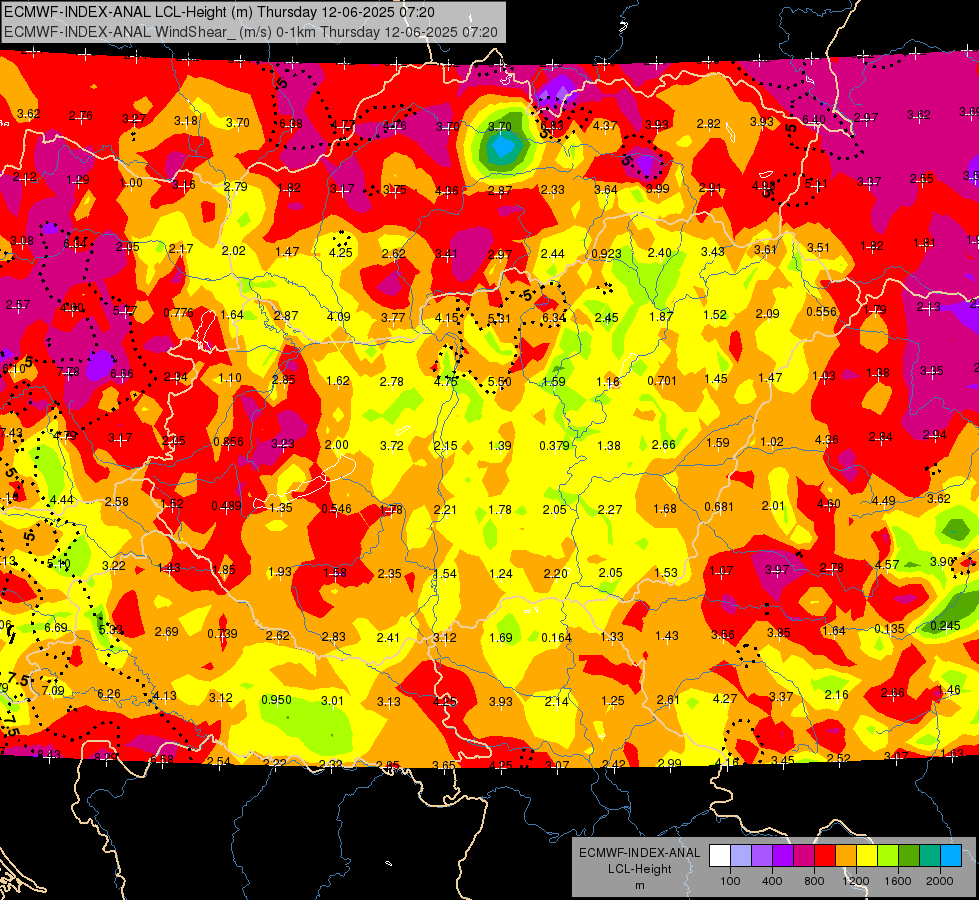Screen dimensions: 979x900
Task: Click the wind shear value 2.00
Action: pyautogui.click(x=337, y=444)
